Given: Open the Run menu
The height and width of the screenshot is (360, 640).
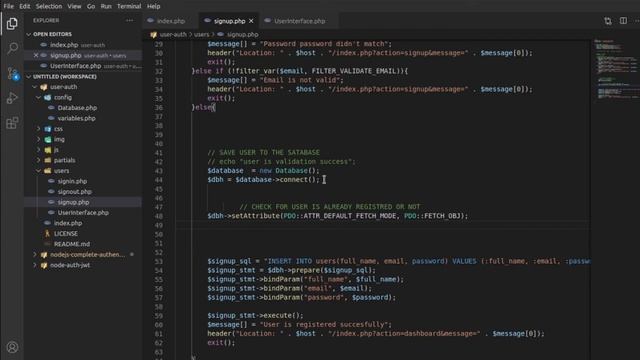Looking at the screenshot, I should (106, 6).
